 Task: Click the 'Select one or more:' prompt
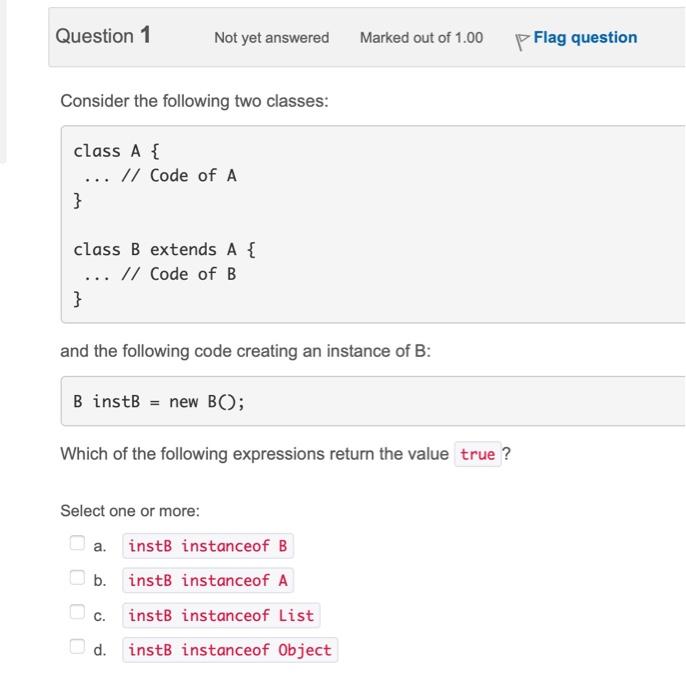(x=130, y=511)
